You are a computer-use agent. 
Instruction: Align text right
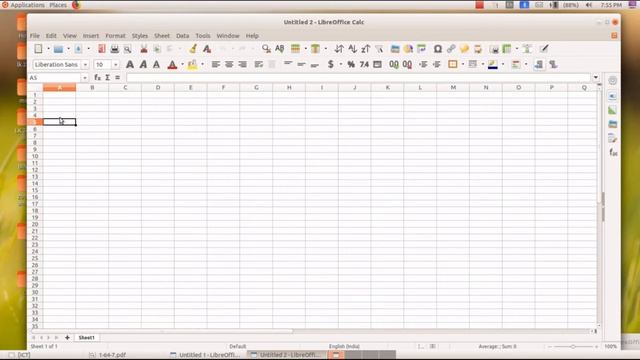(242, 64)
